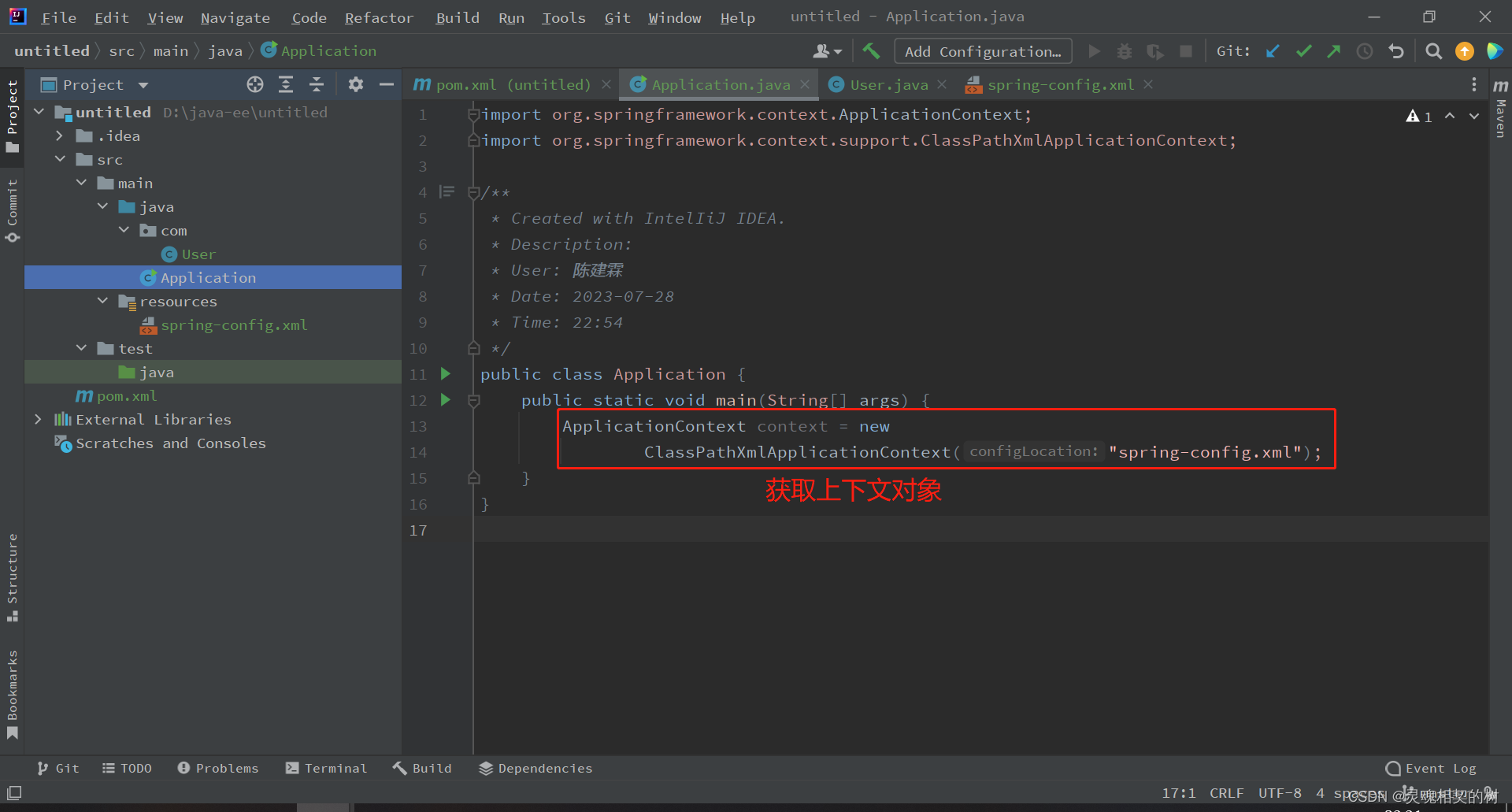Screen dimensions: 1512x812
Task: Toggle the Problems tool window
Action: tap(218, 768)
